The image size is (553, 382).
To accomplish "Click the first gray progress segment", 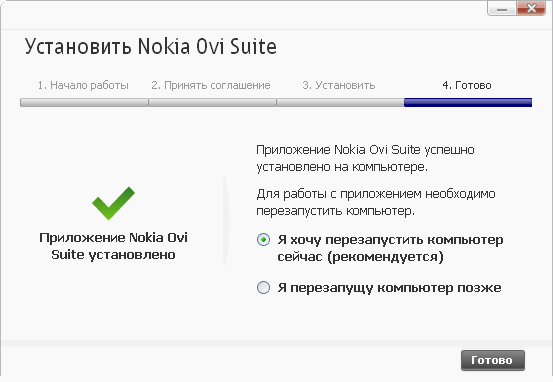I will pyautogui.click(x=84, y=102).
